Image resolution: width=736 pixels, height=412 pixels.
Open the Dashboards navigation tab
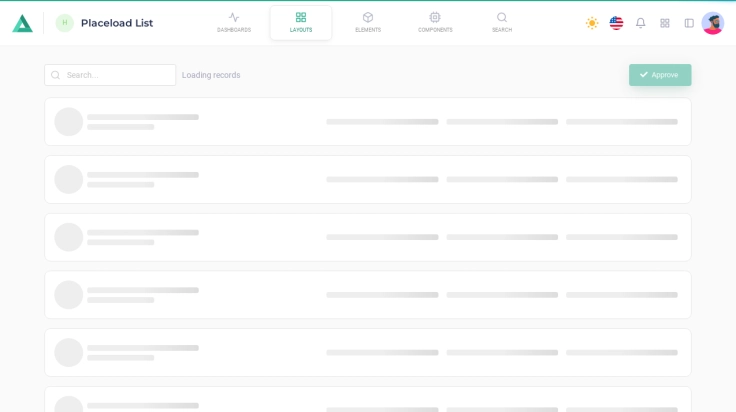click(234, 22)
